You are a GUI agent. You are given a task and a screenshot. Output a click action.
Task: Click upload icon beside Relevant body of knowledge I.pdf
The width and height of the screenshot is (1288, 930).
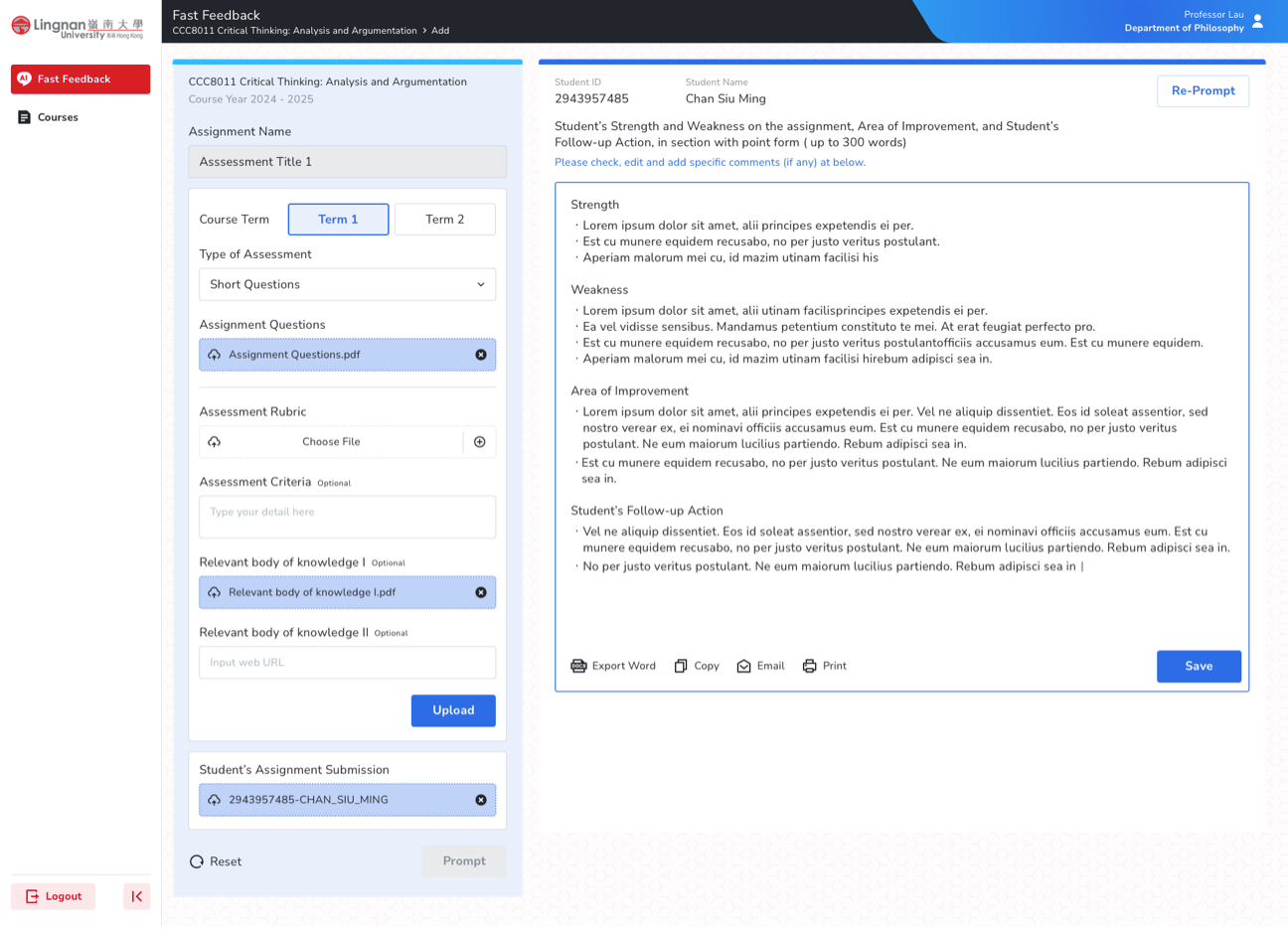(x=215, y=592)
